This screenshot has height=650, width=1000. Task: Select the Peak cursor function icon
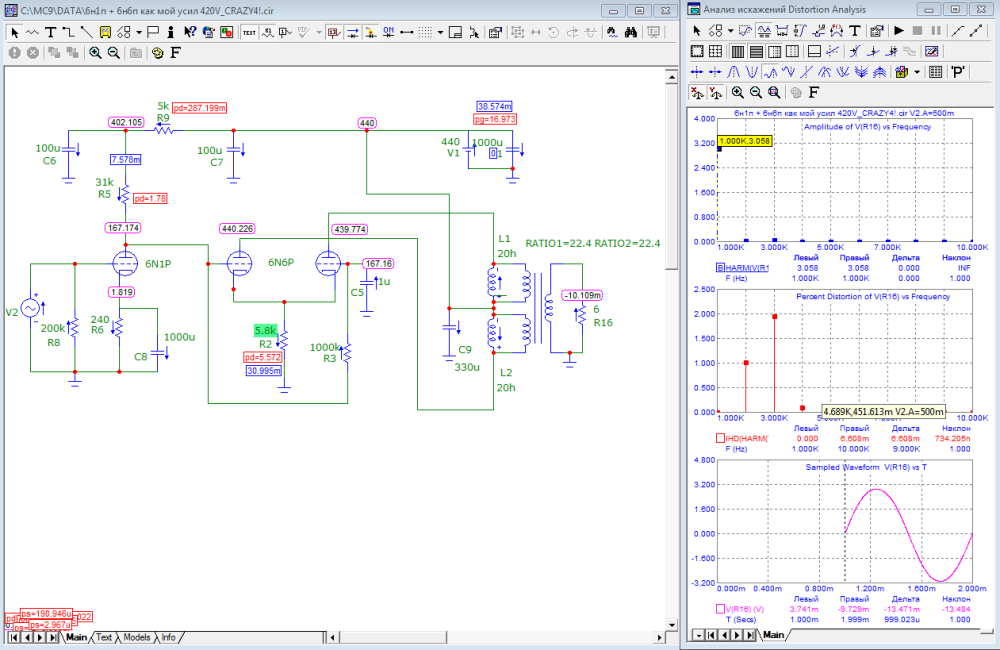coord(734,72)
